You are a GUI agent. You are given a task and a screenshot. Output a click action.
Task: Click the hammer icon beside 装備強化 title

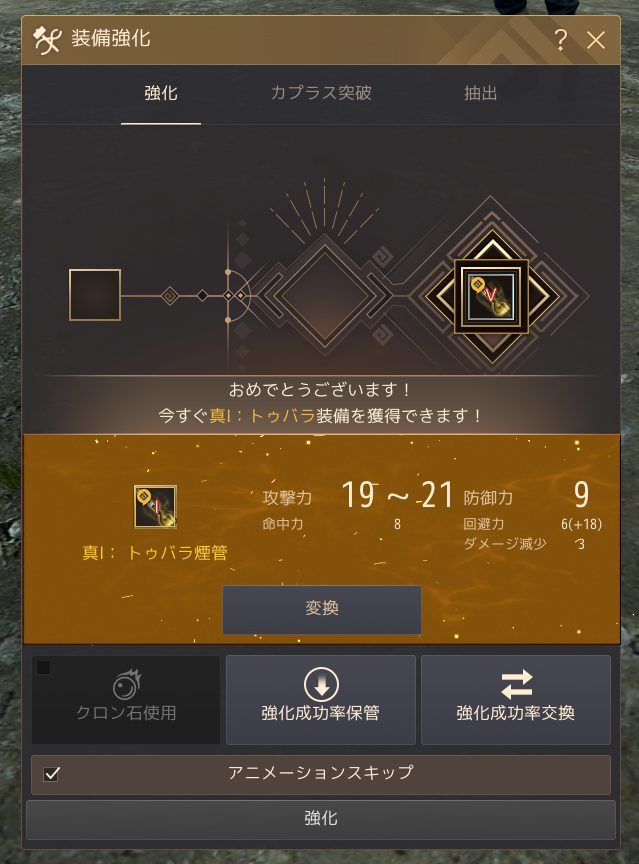tap(46, 40)
